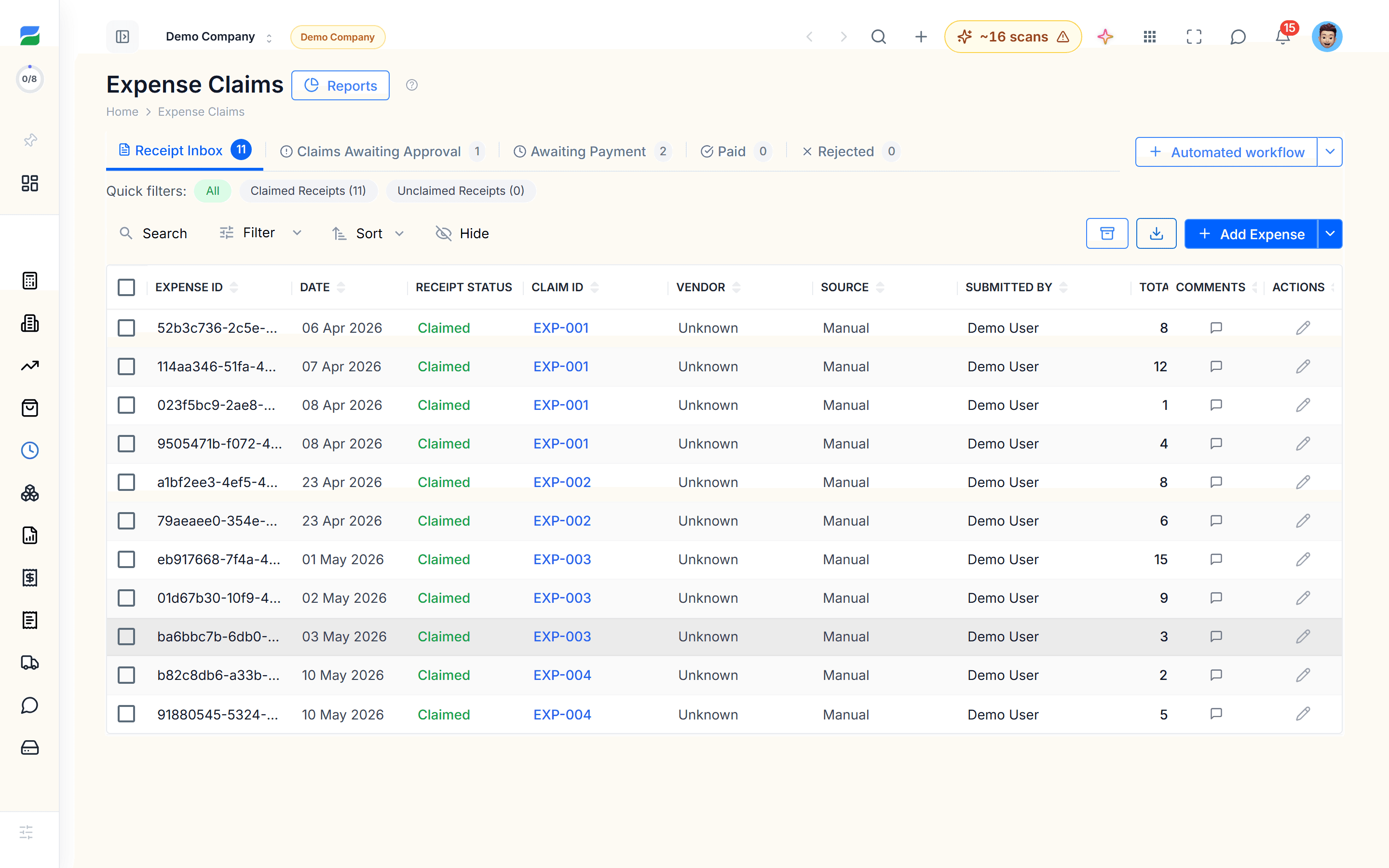Click the Home breadcrumb link

122,112
